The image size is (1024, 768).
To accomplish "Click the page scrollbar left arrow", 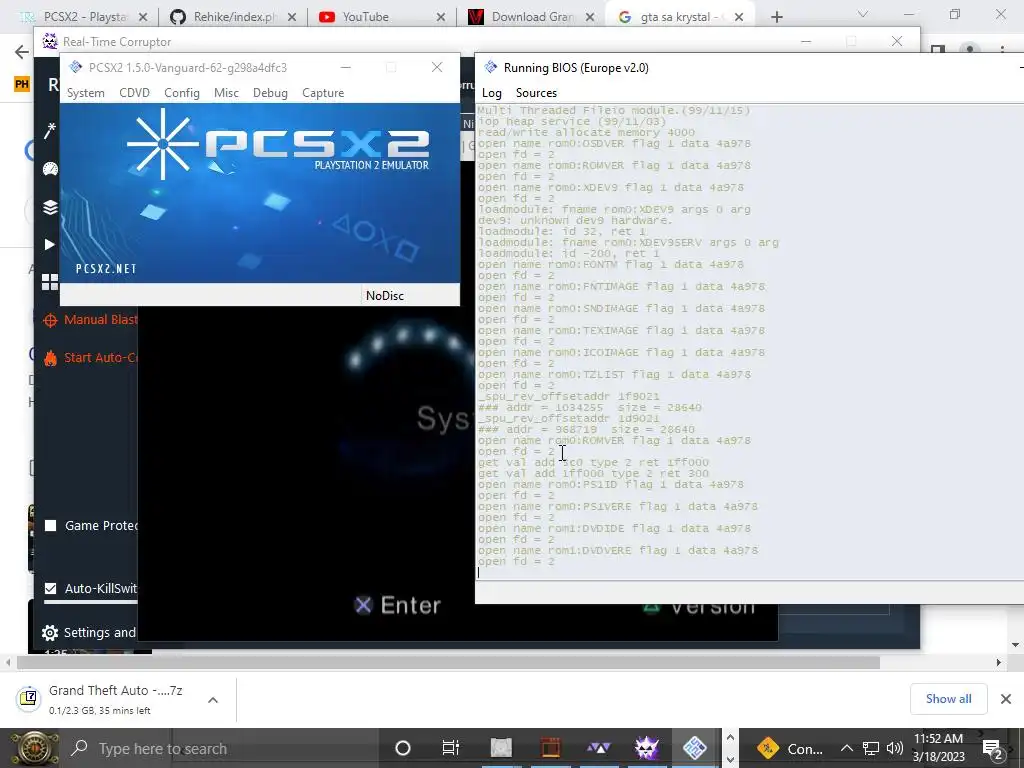I will pos(8,662).
